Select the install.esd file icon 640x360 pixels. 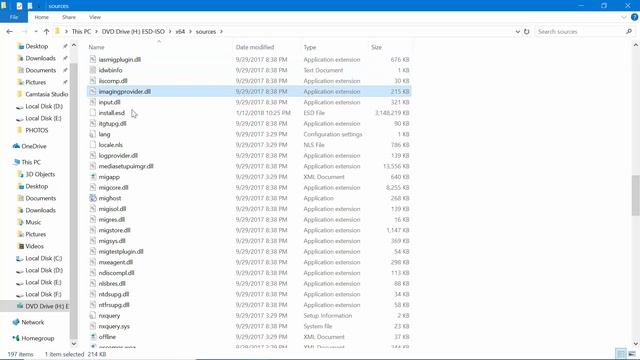coord(93,113)
